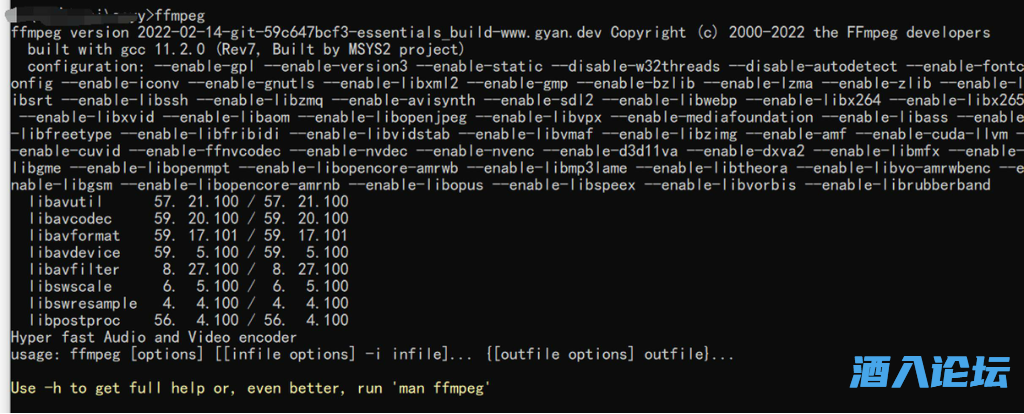This screenshot has width=1024, height=414.
Task: Click the libavfilter library name
Action: coord(74,270)
